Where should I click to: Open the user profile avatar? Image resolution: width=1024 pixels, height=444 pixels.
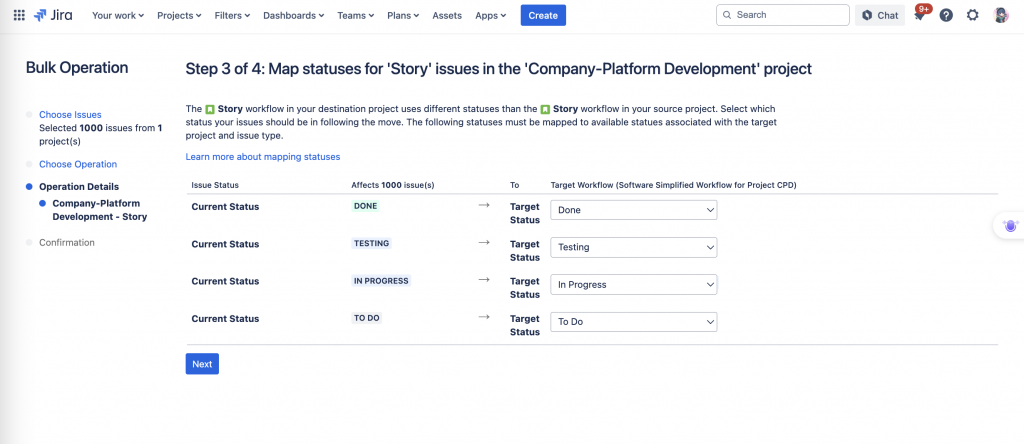(x=1001, y=15)
